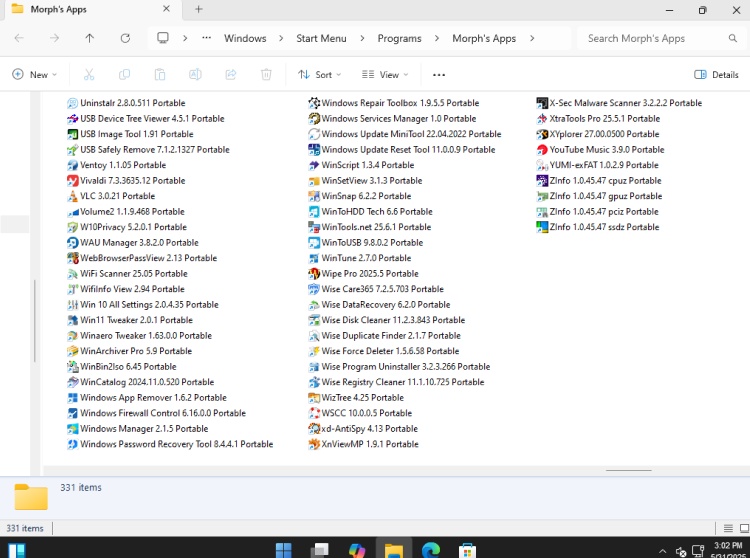
Task: Click the WizTree 4.25 Portable icon
Action: [314, 398]
